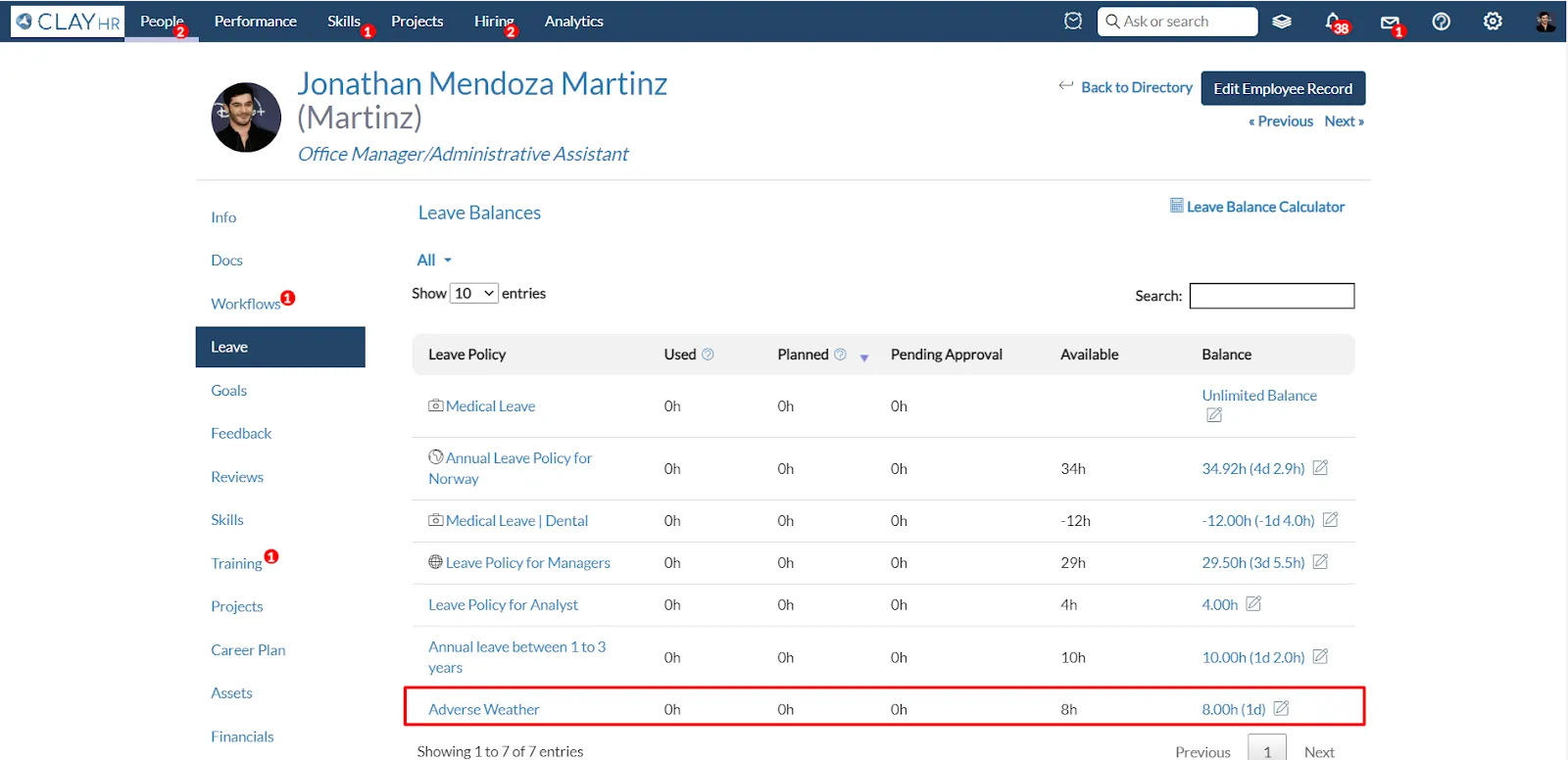The height and width of the screenshot is (760, 1568).
Task: Edit the Medical Leave unlimited balance
Action: (x=1214, y=415)
